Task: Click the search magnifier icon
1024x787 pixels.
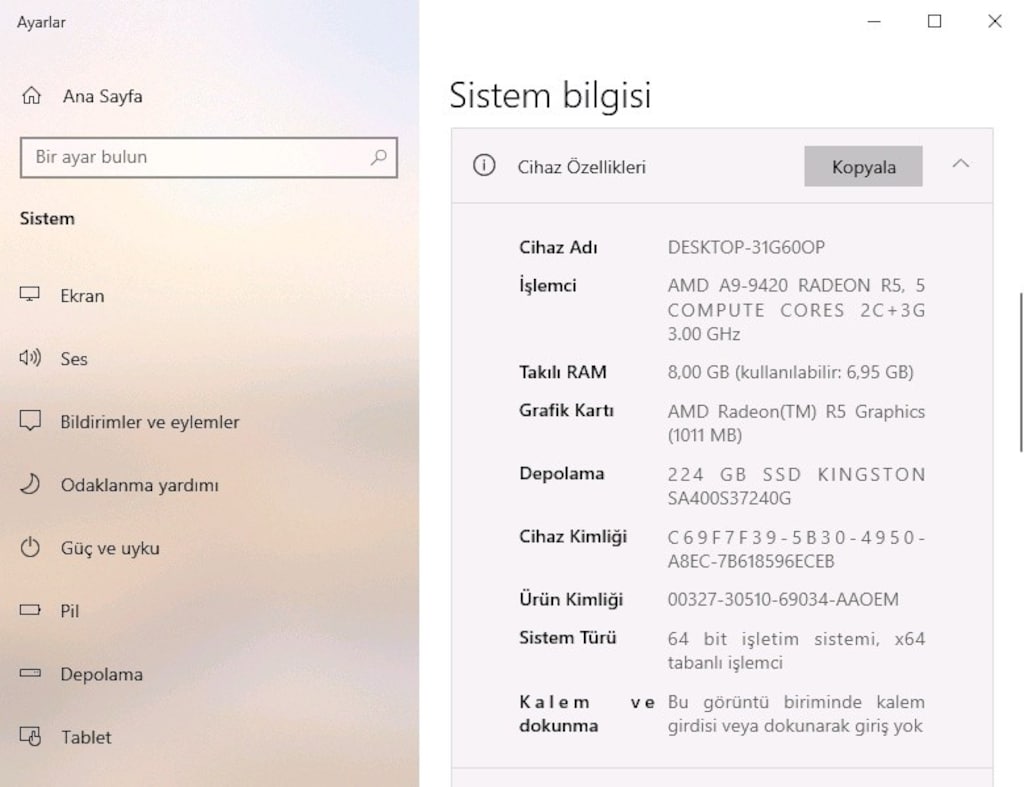Action: (379, 157)
